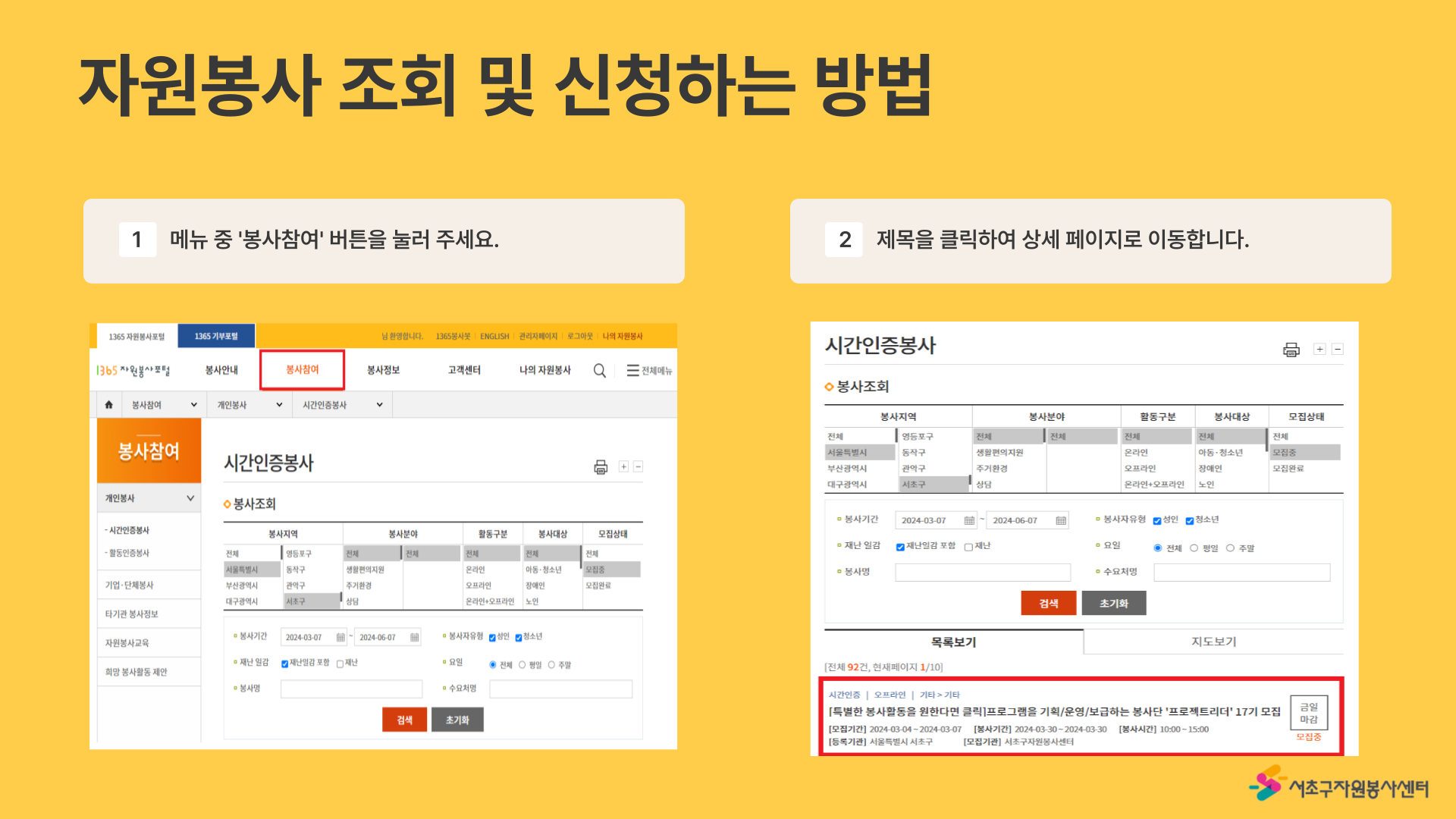Open calendar icon beside 2024-06-07 in right panel
The height and width of the screenshot is (819, 1456).
1061,521
